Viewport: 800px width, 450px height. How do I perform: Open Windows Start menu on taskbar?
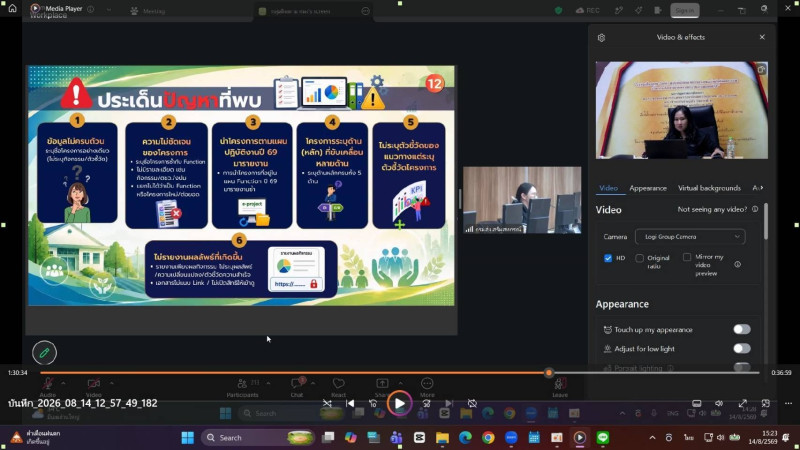(187, 438)
